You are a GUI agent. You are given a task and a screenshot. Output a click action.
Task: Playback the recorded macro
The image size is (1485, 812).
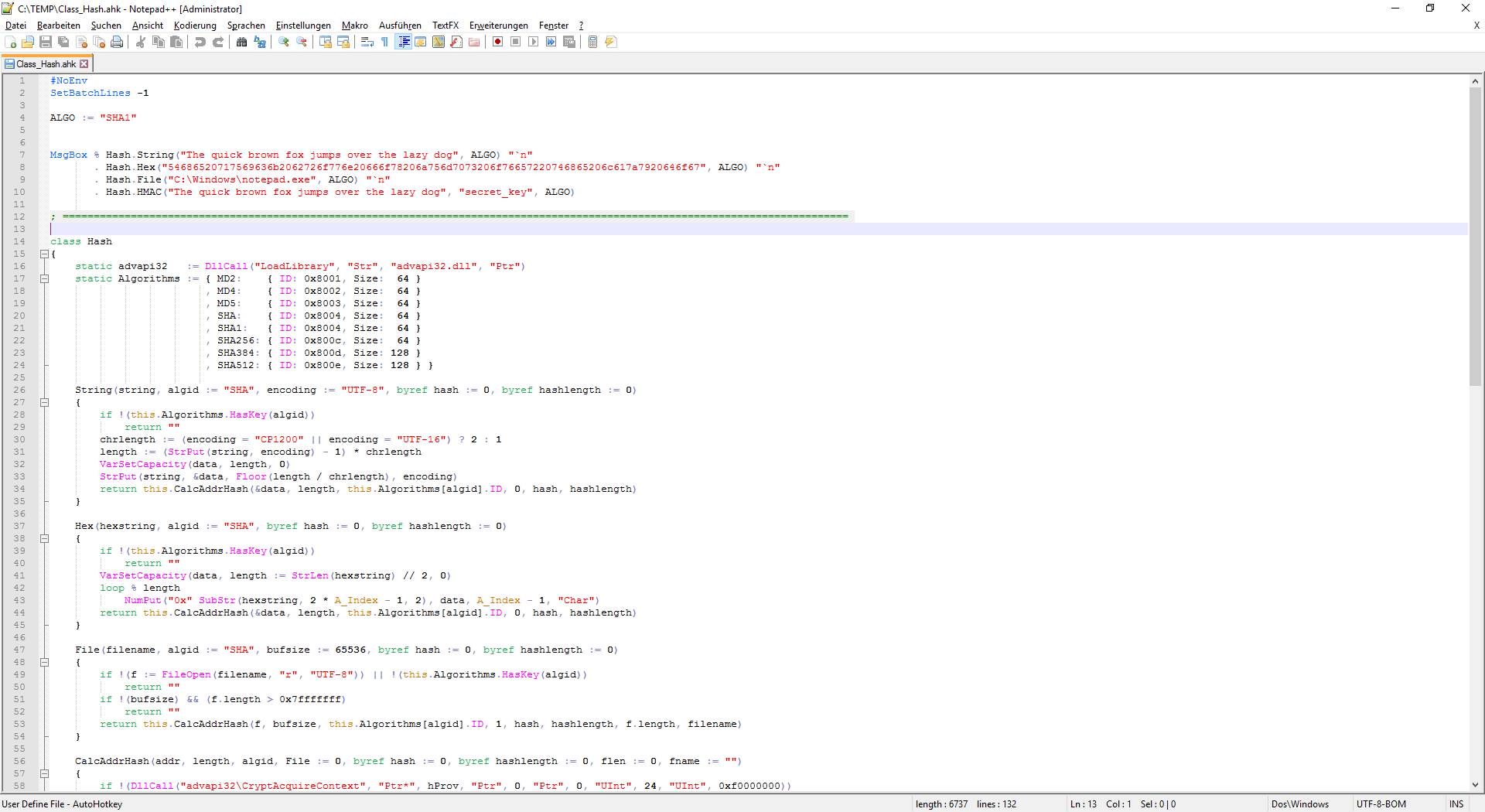pyautogui.click(x=533, y=42)
